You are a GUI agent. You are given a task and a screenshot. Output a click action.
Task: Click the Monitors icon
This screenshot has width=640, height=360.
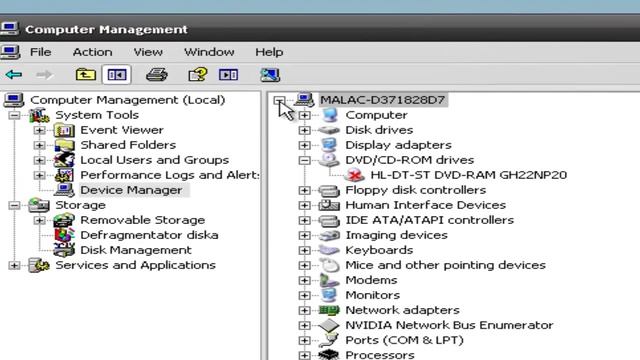(x=329, y=295)
